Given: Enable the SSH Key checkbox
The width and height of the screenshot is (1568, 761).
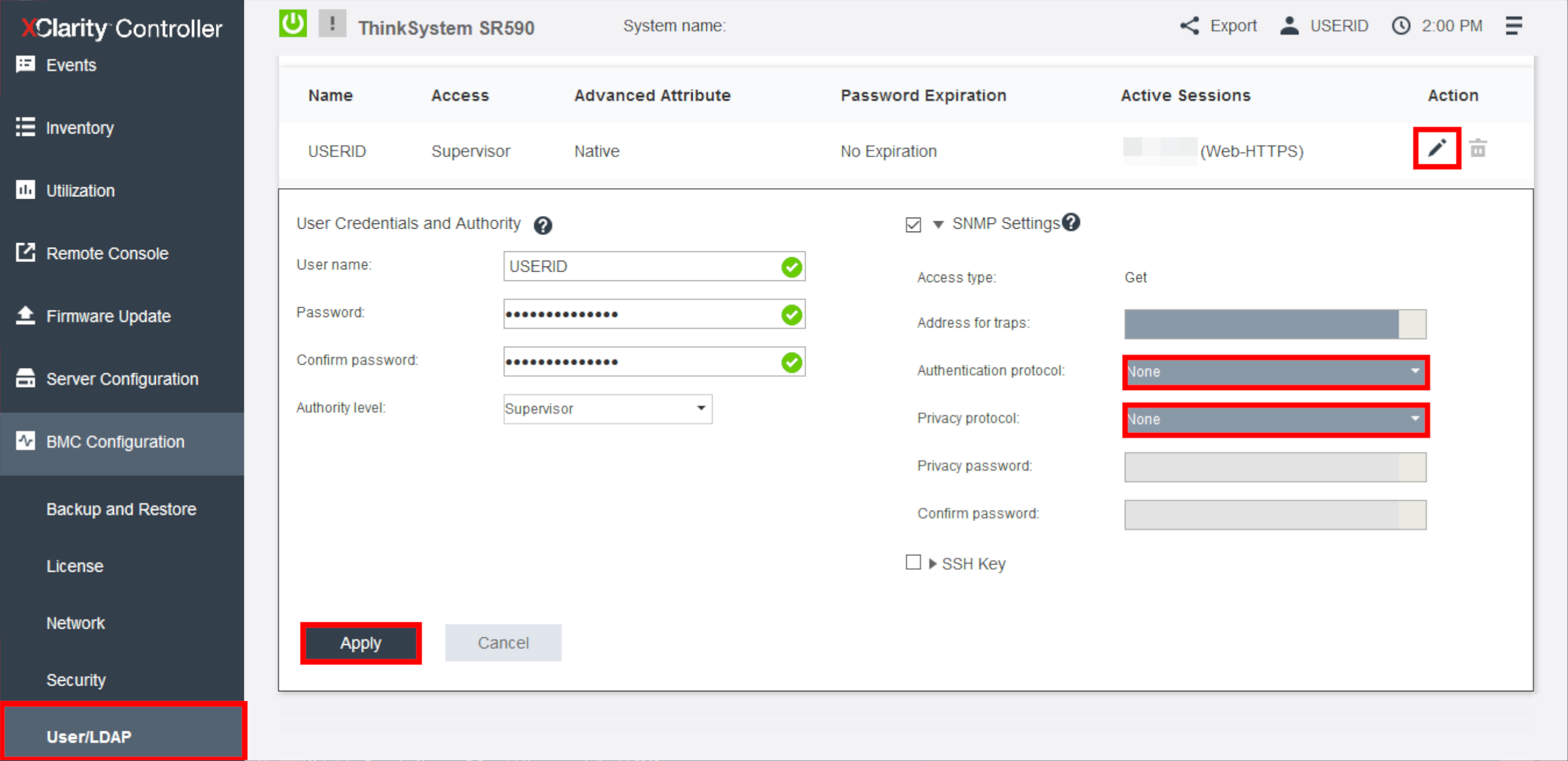Looking at the screenshot, I should coord(913,562).
